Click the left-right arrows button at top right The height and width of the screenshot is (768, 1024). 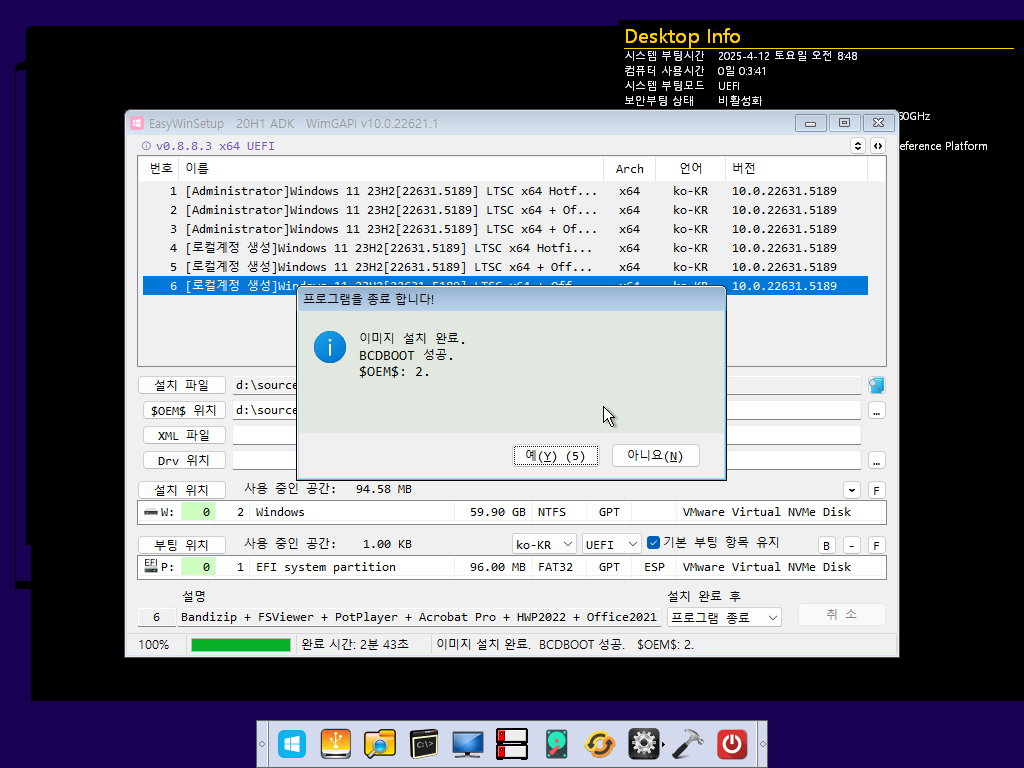[878, 146]
